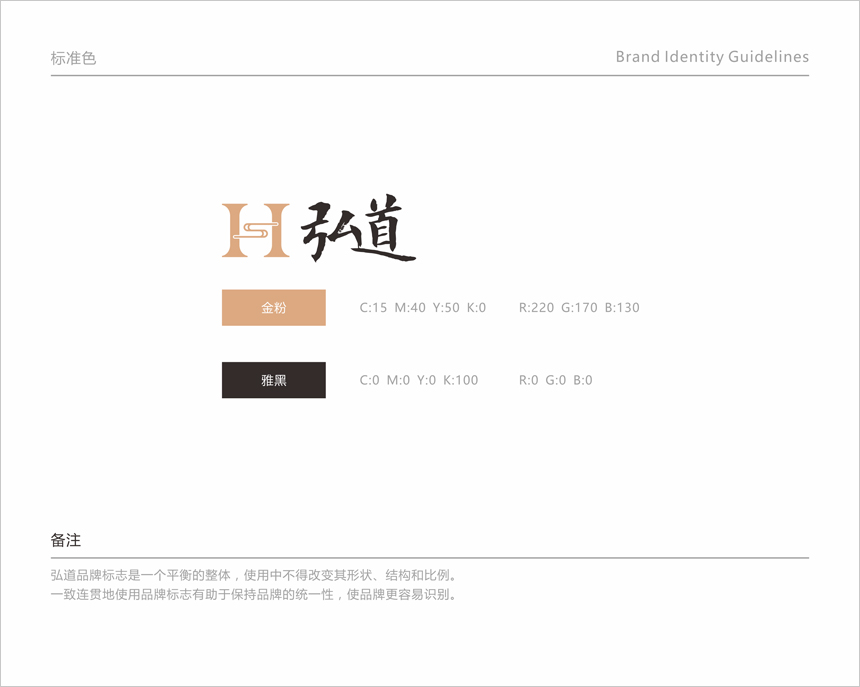
Task: Select the R:0 value for 雅黑
Action: click(528, 380)
